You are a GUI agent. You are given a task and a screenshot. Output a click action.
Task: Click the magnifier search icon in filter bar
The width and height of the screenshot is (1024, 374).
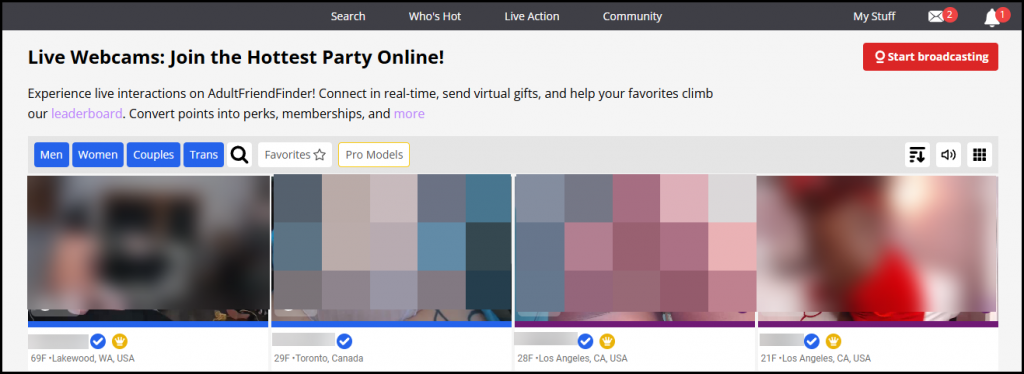pos(240,155)
